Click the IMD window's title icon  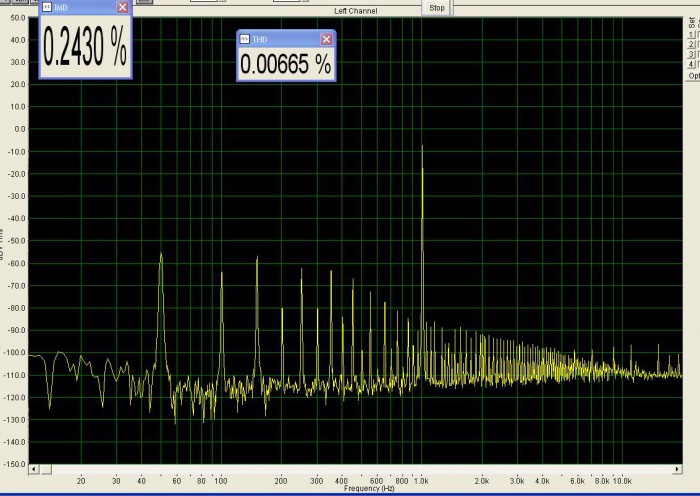(x=47, y=7)
